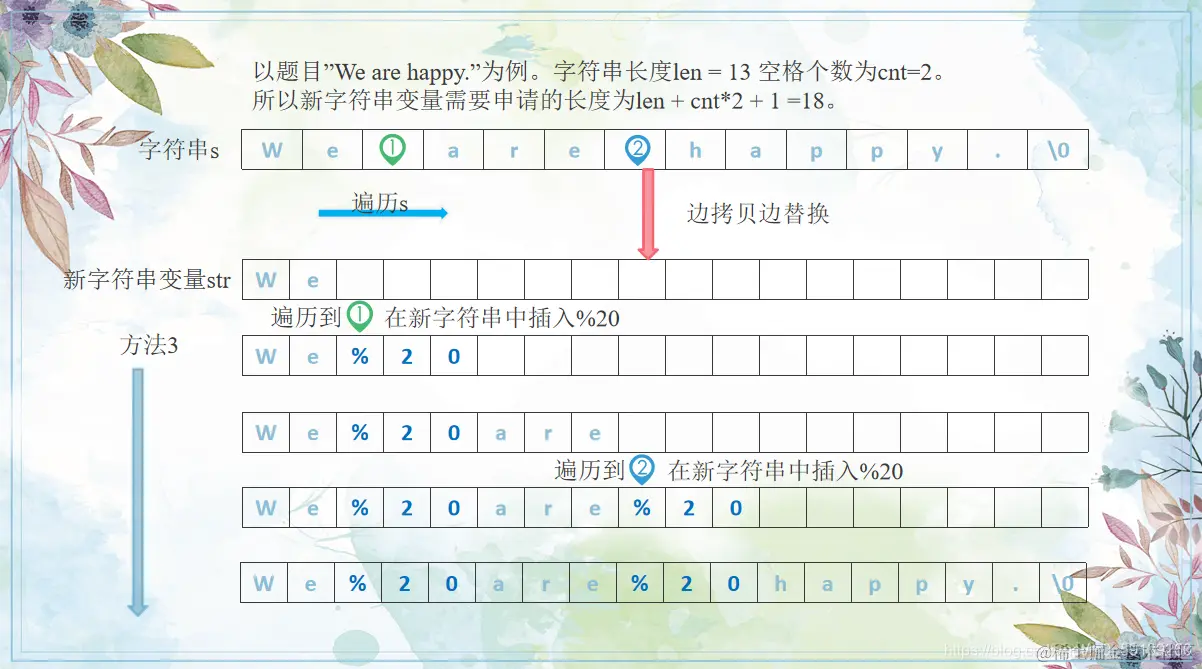
Task: Click the blue 遍历s arrow
Action: click(x=383, y=212)
